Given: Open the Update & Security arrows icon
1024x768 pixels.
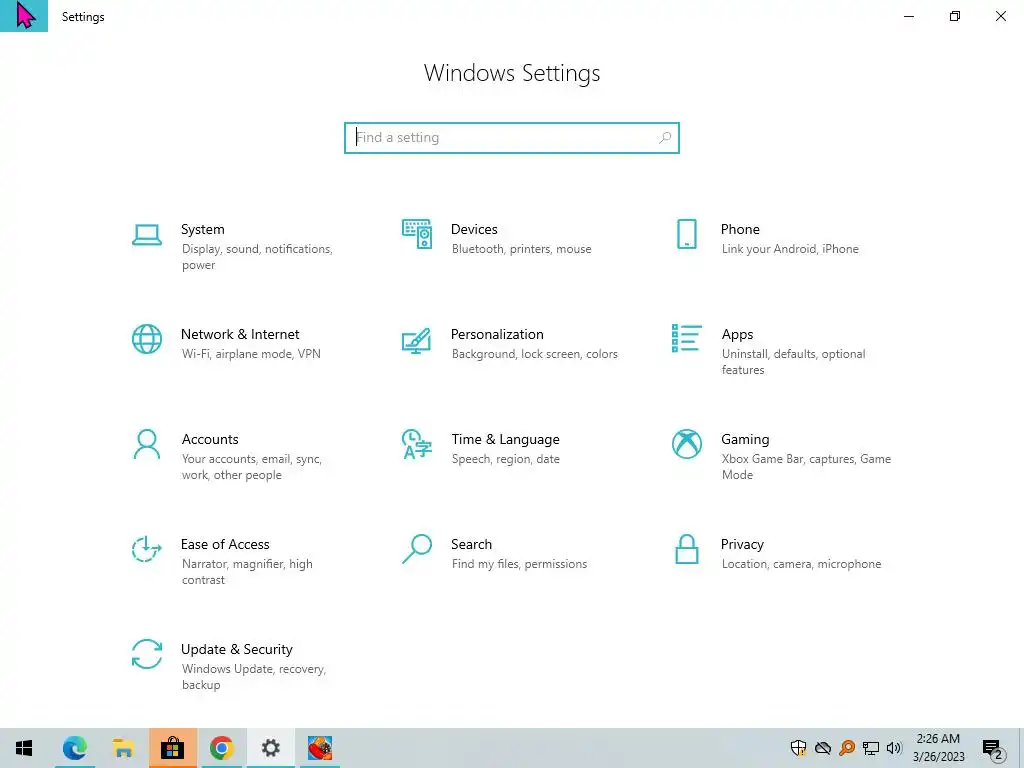Looking at the screenshot, I should (147, 654).
